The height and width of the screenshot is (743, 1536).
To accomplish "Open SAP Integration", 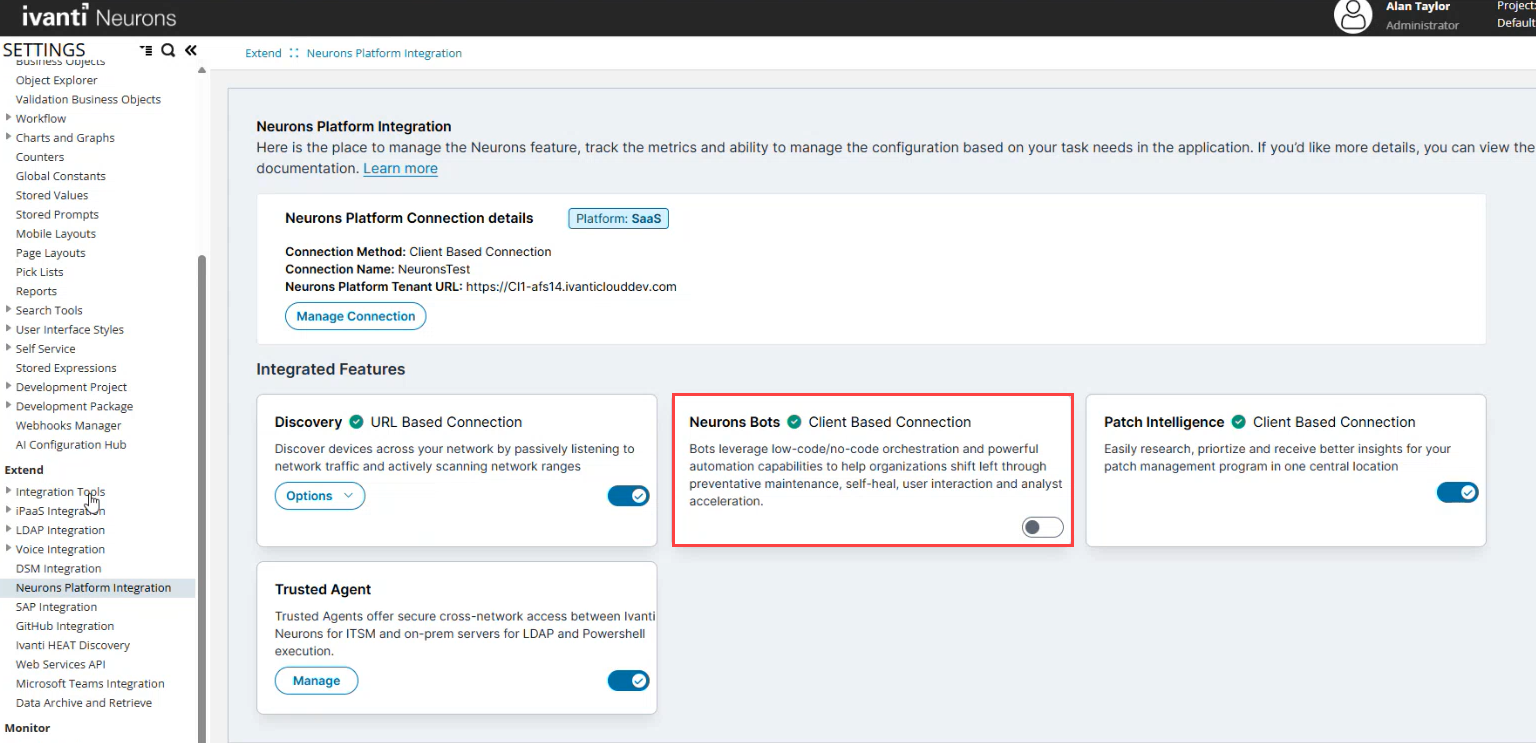I will click(x=57, y=607).
